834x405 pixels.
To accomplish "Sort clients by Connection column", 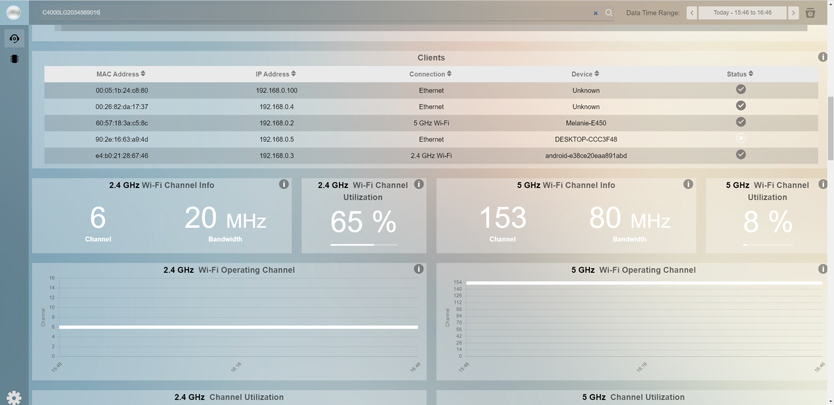I will (430, 74).
